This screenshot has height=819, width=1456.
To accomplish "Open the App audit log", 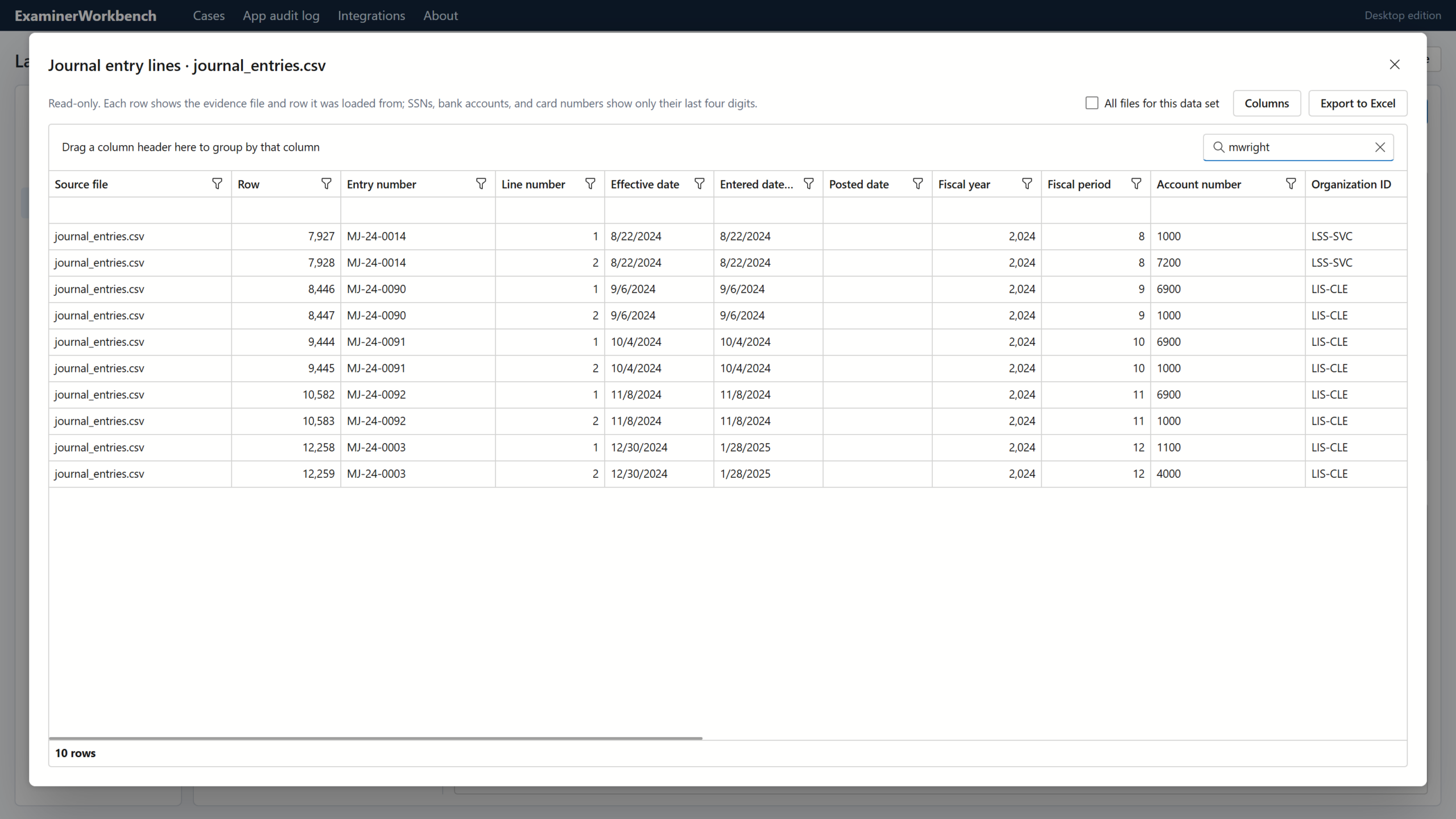I will [281, 15].
